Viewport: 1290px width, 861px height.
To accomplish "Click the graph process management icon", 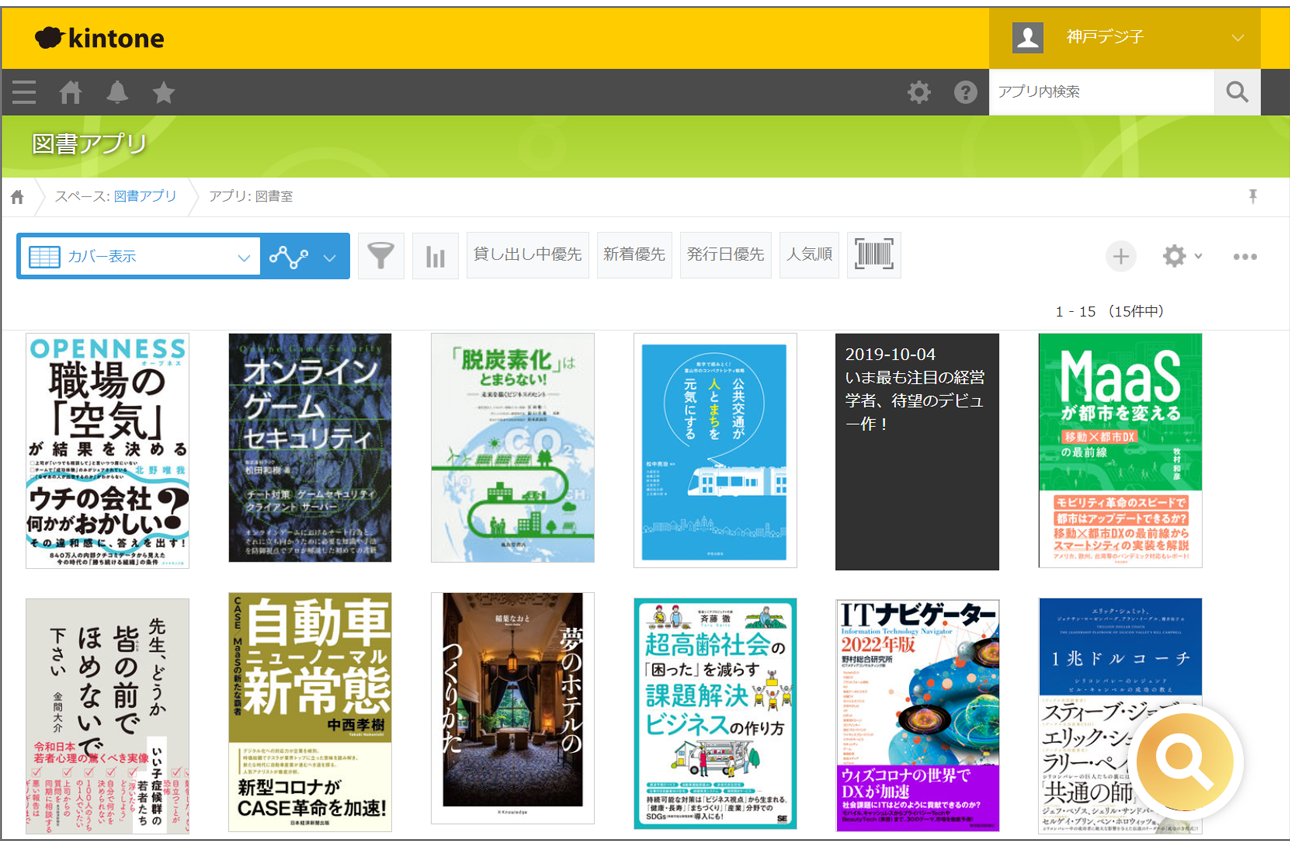I will pyautogui.click(x=288, y=257).
